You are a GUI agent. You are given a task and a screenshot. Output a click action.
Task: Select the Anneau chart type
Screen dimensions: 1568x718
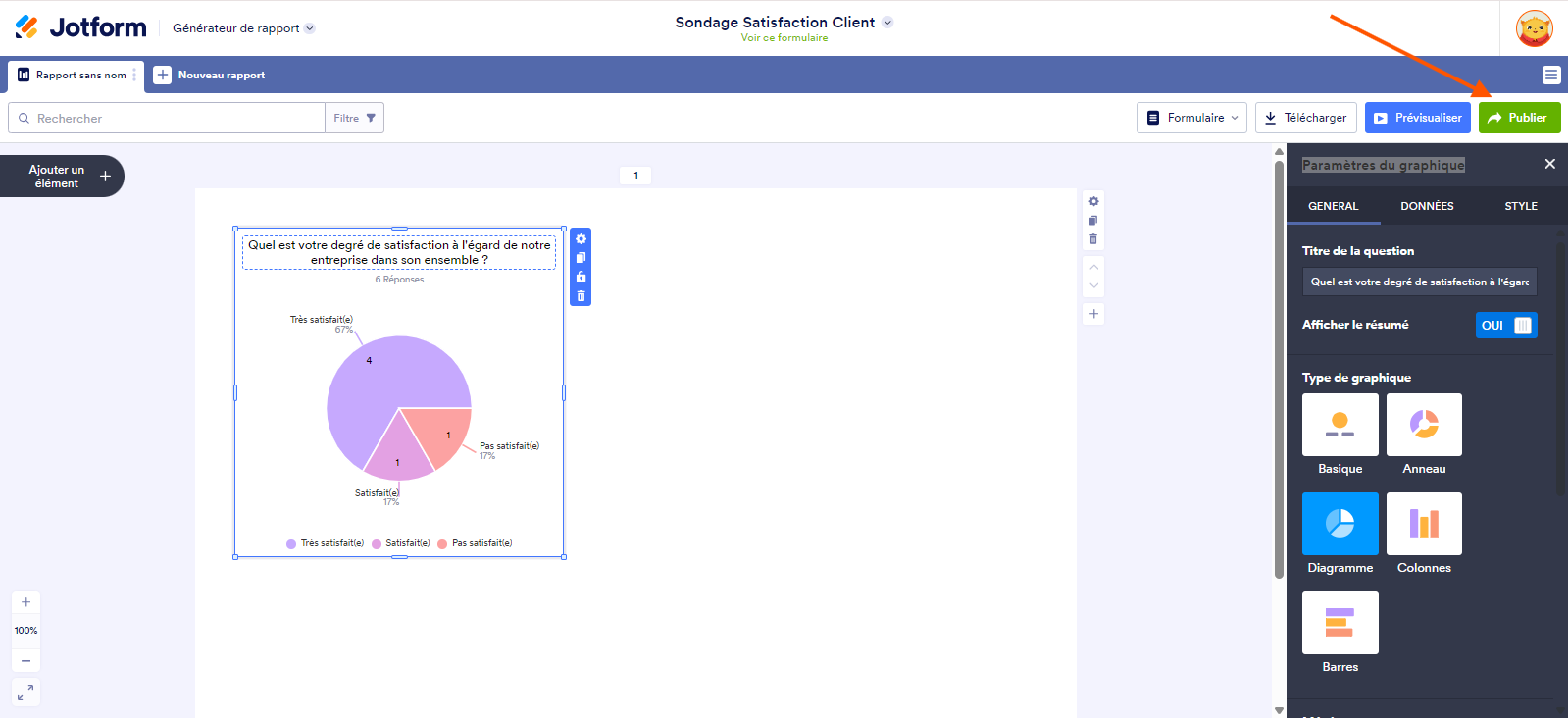click(x=1424, y=425)
